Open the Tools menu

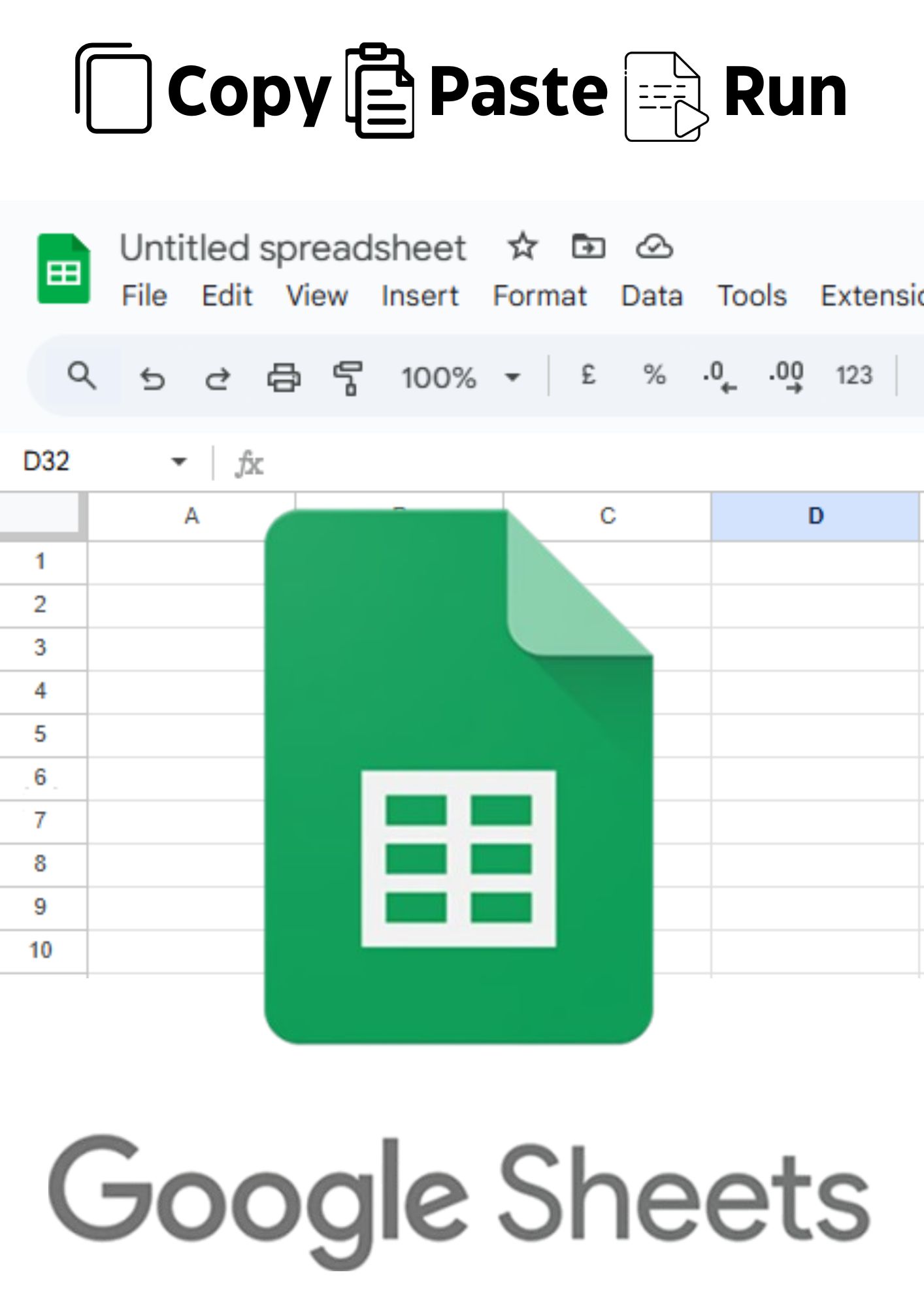coord(752,296)
